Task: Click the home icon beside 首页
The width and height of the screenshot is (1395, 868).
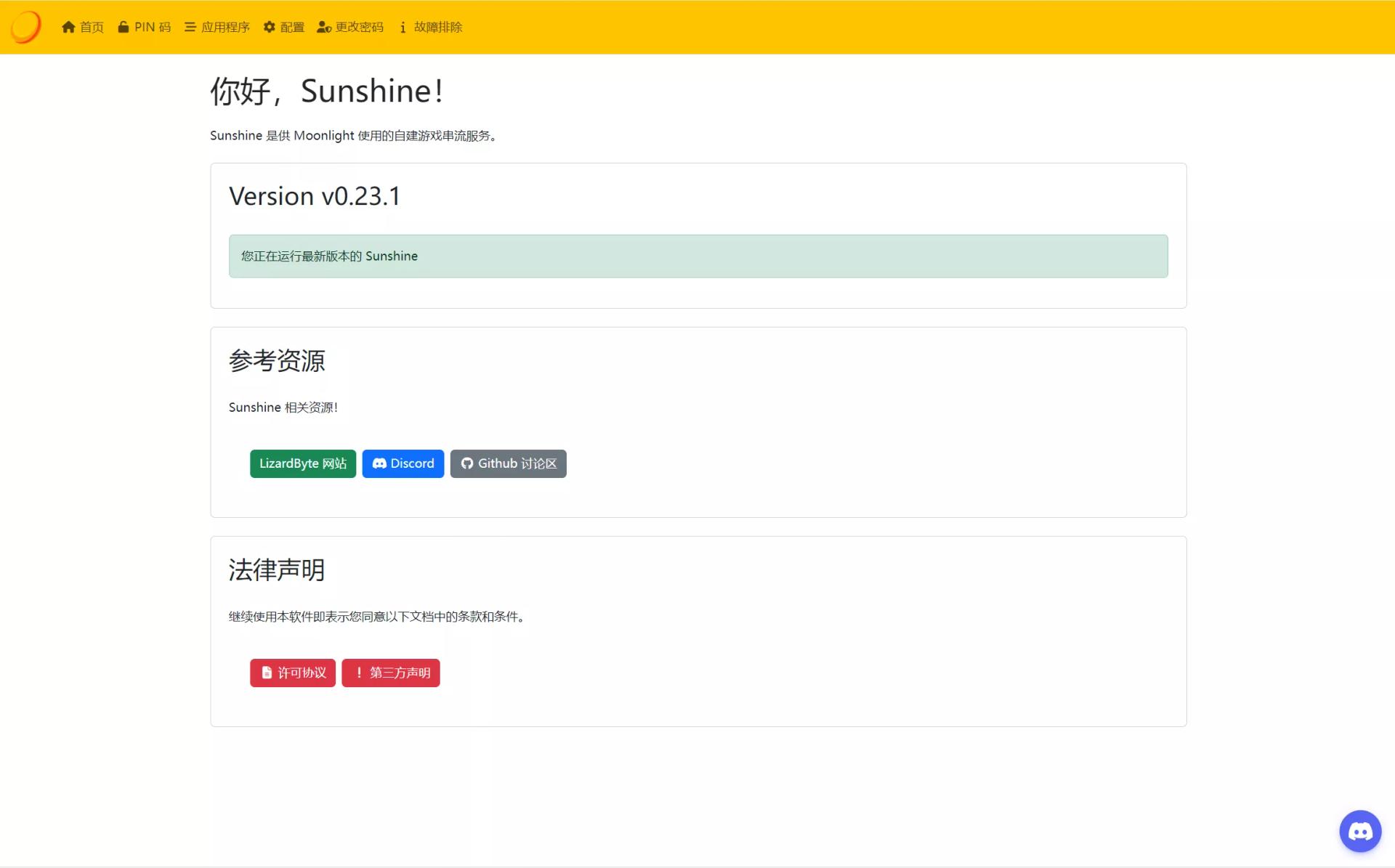Action: pos(68,27)
